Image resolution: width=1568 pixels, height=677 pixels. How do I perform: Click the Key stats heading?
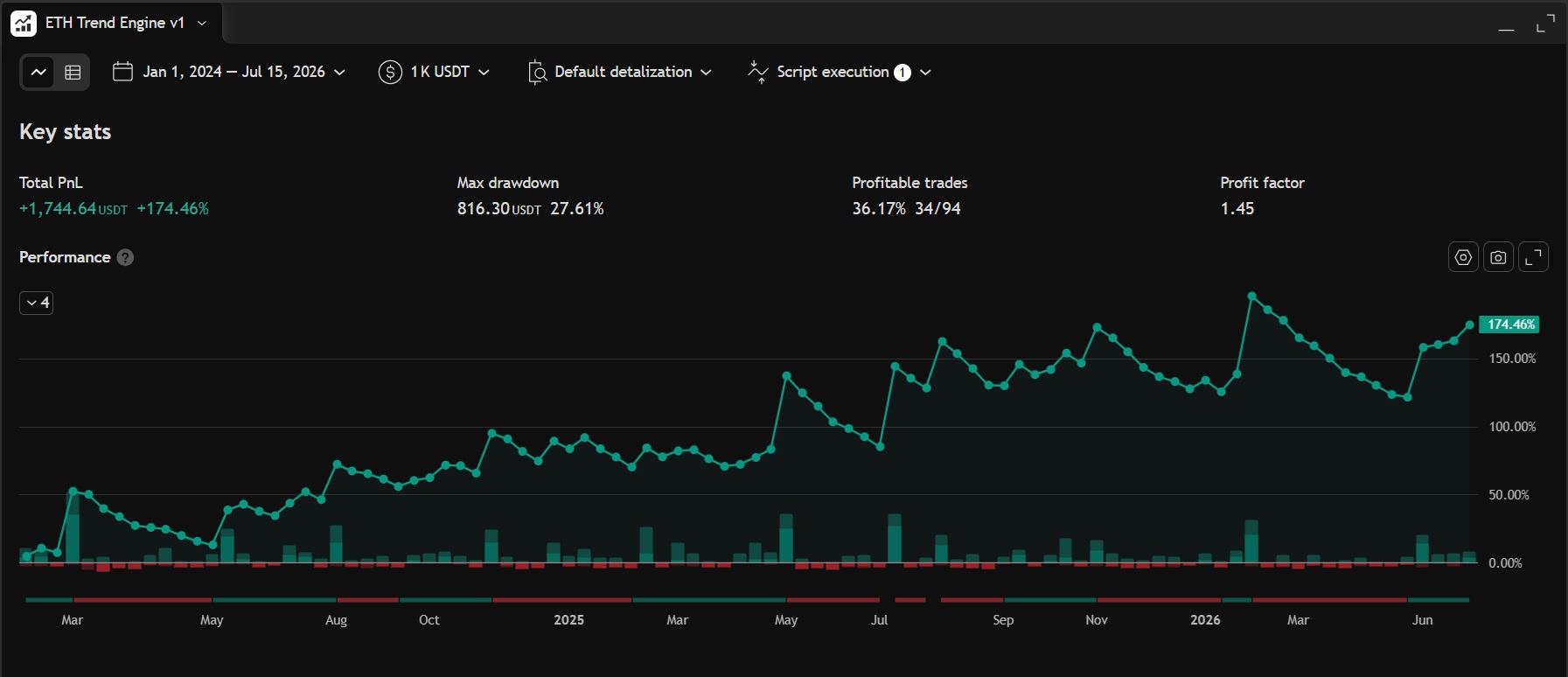[x=66, y=132]
